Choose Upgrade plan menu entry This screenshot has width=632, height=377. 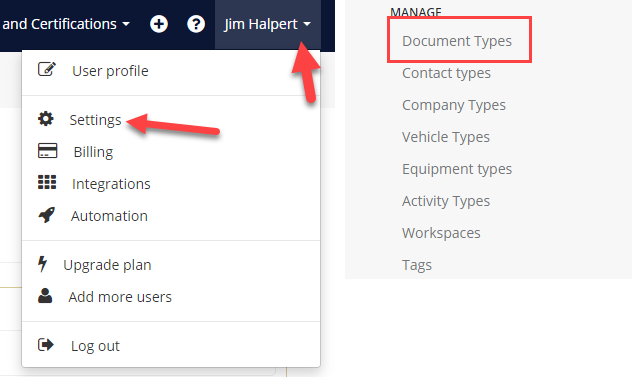tap(107, 265)
